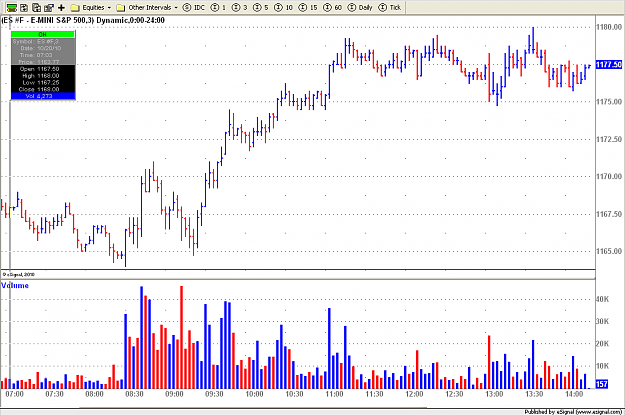This screenshot has height=416, width=625.
Task: Click the 1172.50 price axis label
Action: (609, 139)
